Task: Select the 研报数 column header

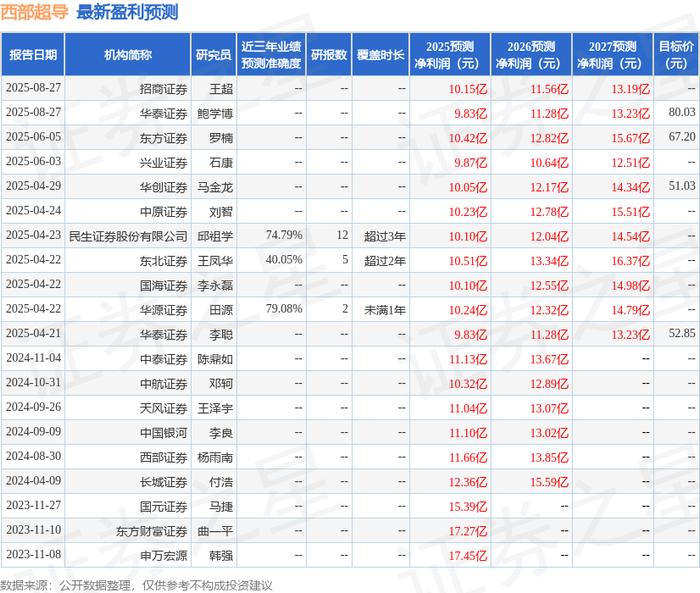Action: tap(329, 54)
